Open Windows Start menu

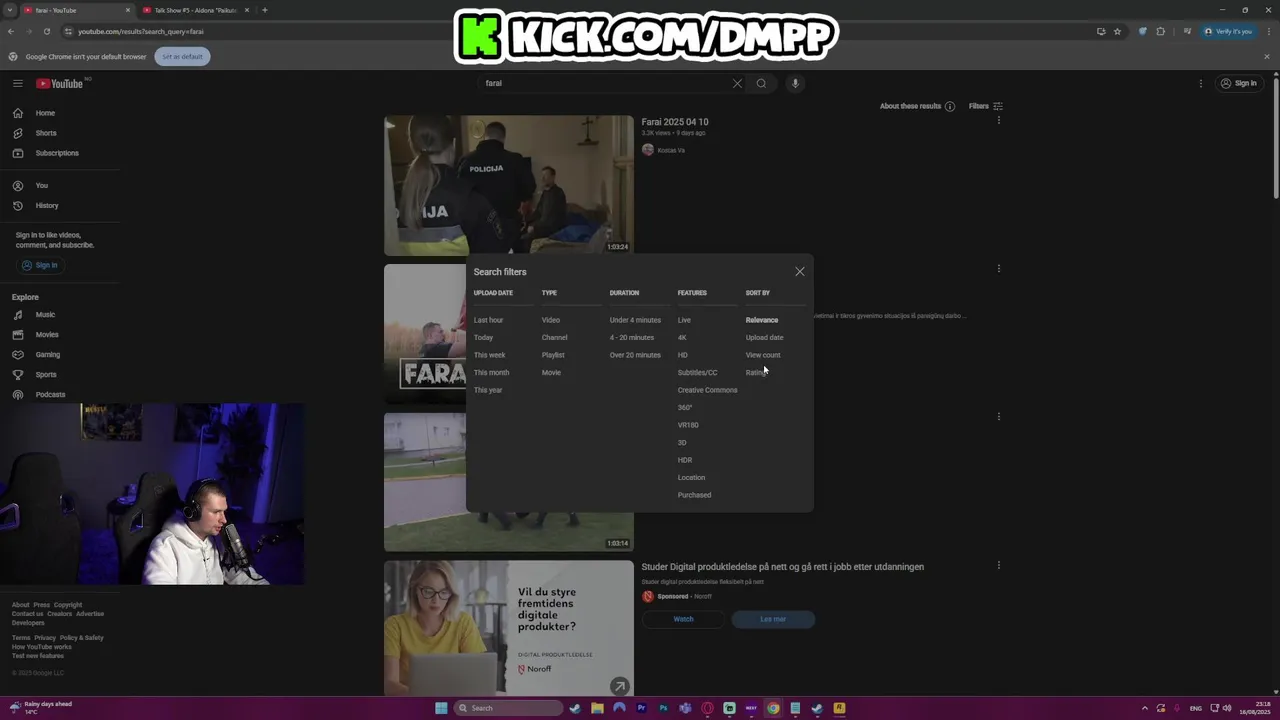[441, 708]
